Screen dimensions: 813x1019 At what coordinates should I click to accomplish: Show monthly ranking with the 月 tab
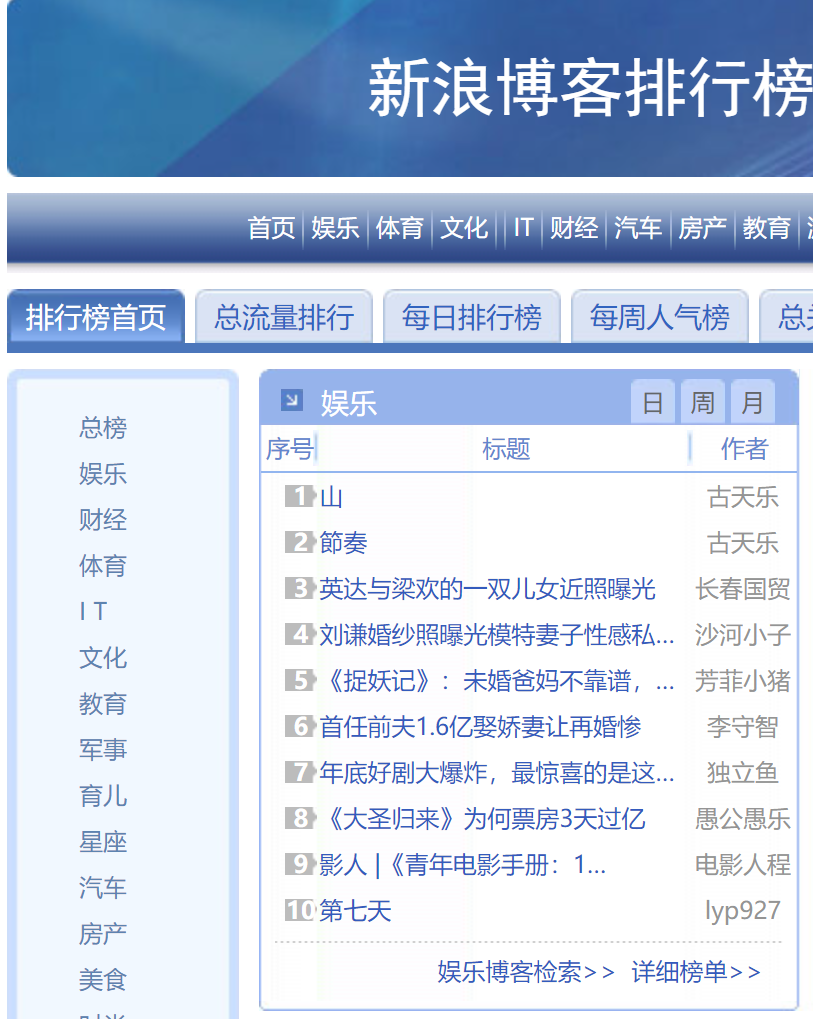753,402
